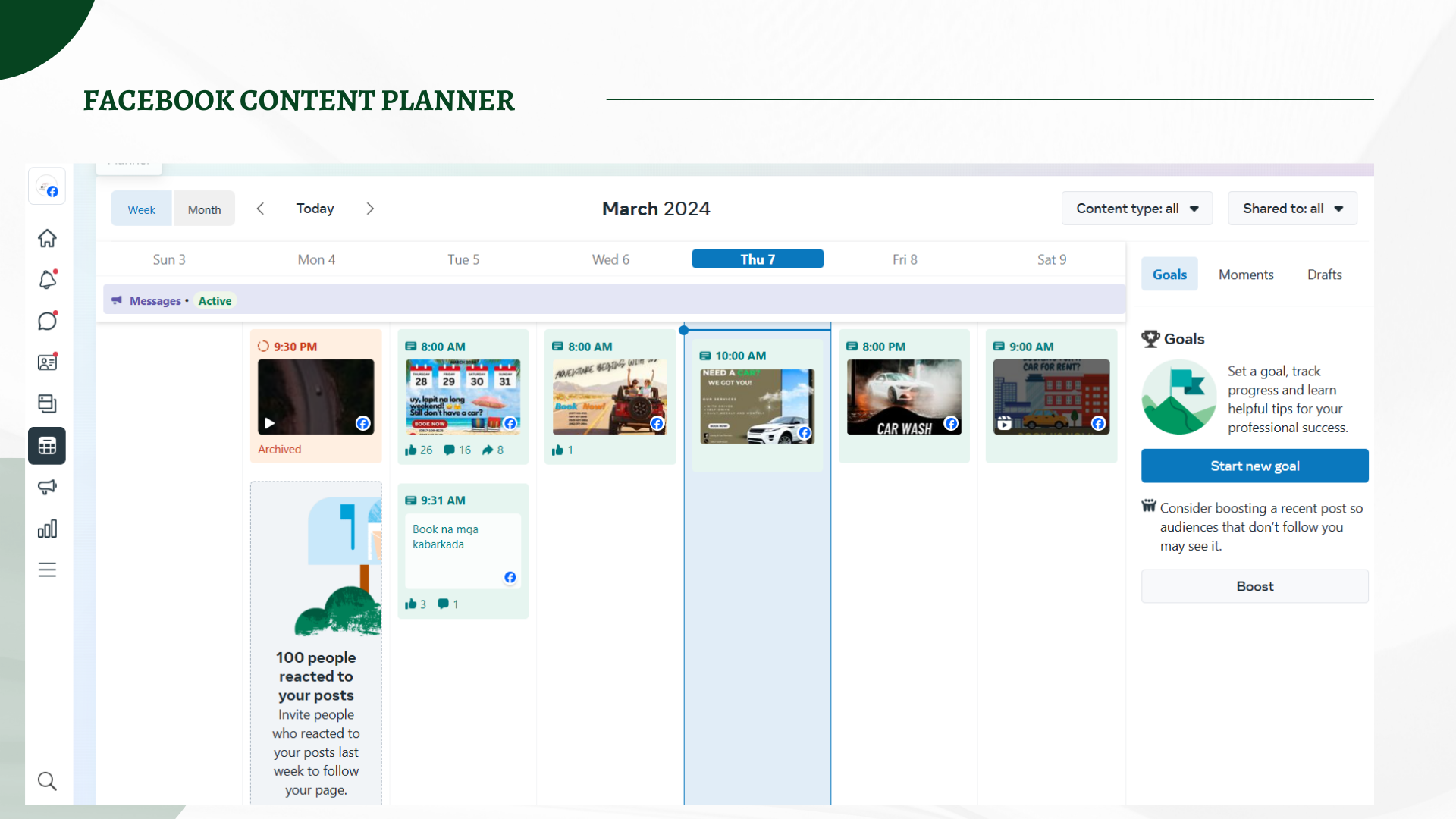Viewport: 1456px width, 819px height.
Task: Open the Inbox chat bubble icon
Action: coord(47,321)
